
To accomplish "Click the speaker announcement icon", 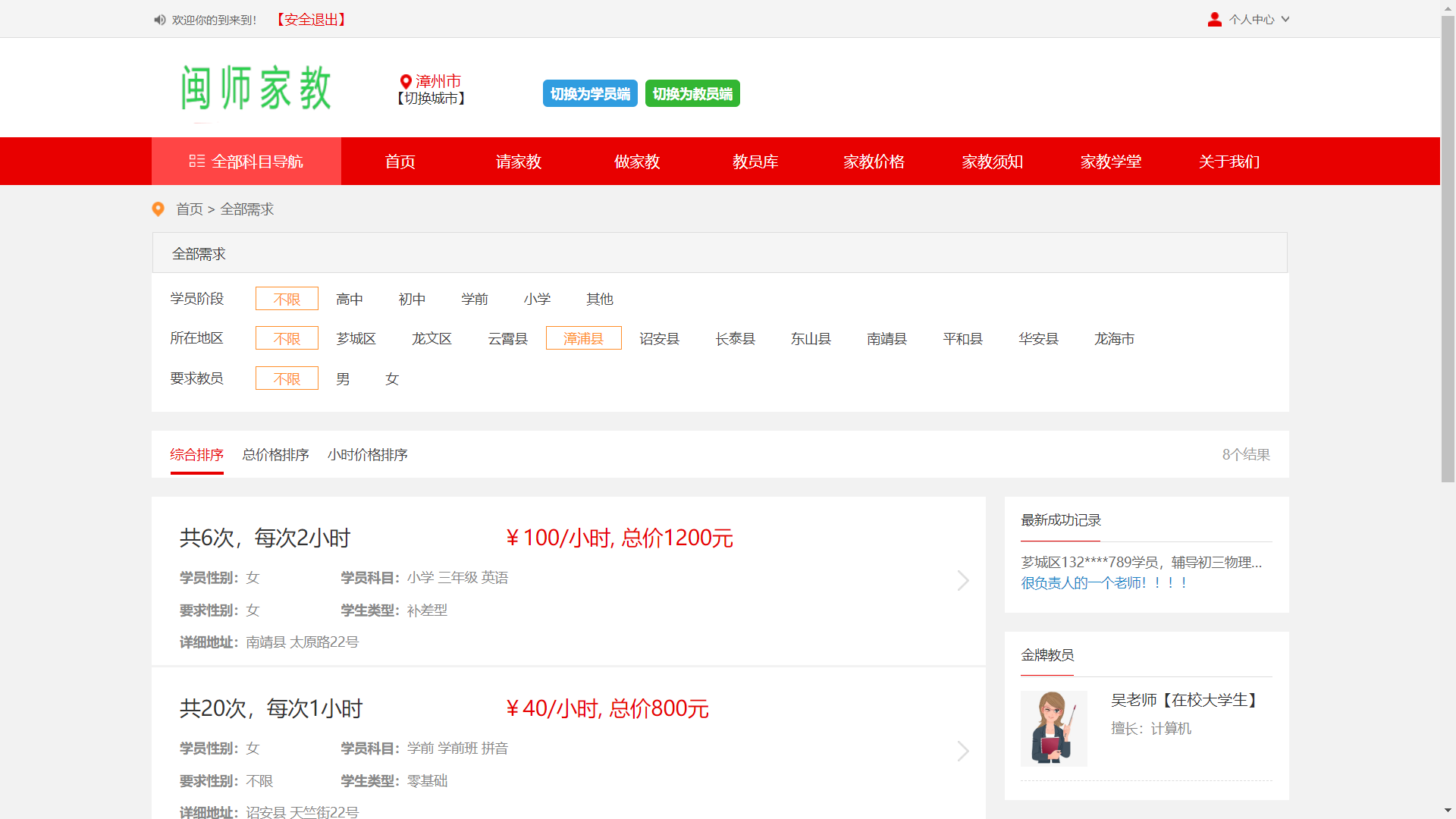I will pos(159,20).
